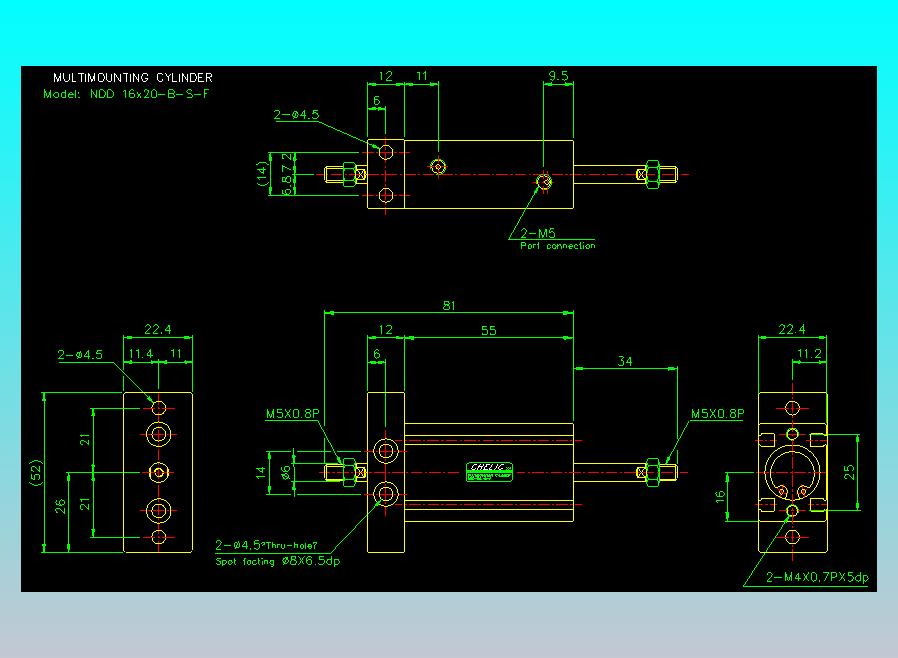This screenshot has height=658, width=898.
Task: Click the CHELIC logo on the cylinder body
Action: [x=489, y=472]
